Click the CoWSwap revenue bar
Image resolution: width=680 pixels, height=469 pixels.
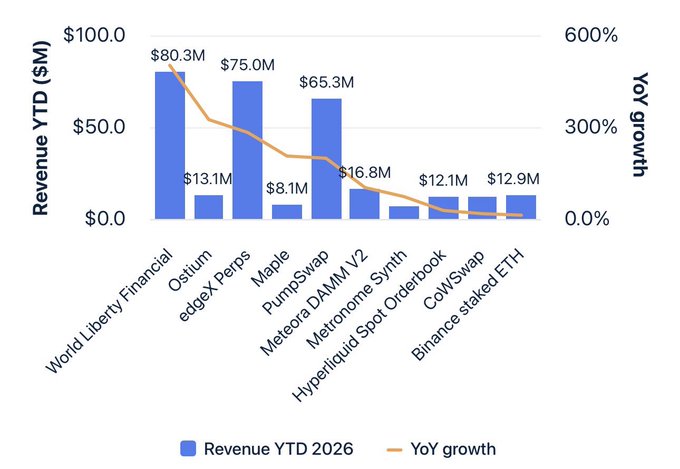pos(482,208)
